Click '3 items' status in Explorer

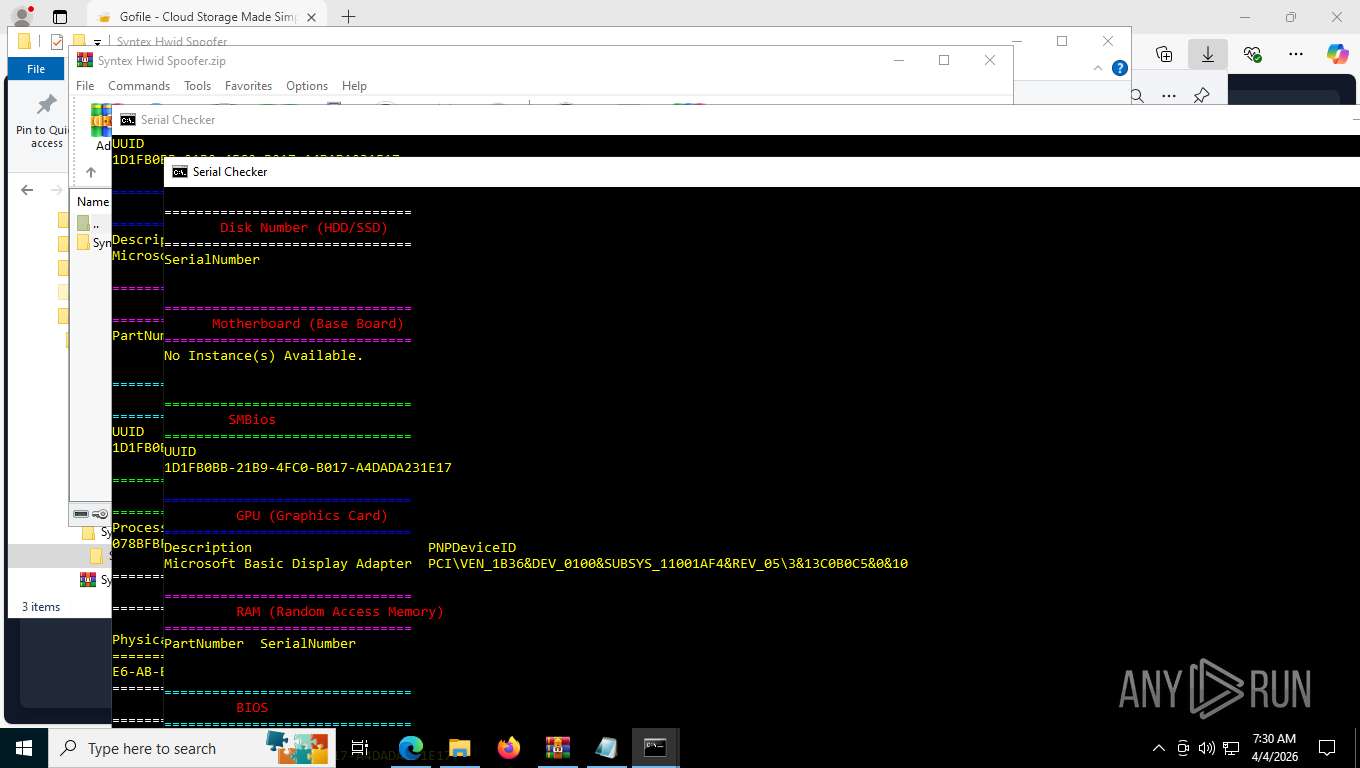click(41, 607)
